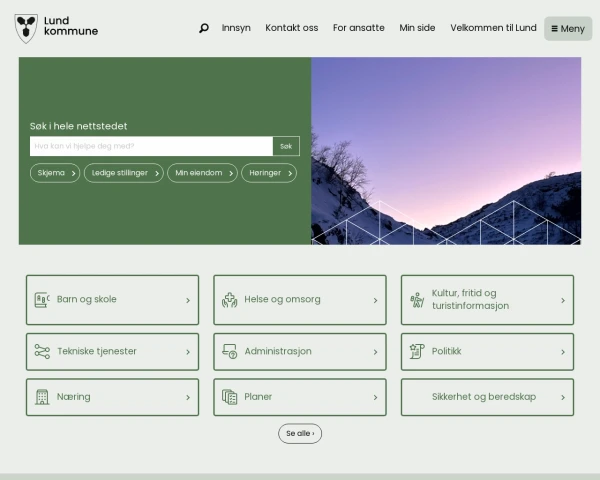Expand the Se alle categories button
The width and height of the screenshot is (600, 480).
pos(300,434)
